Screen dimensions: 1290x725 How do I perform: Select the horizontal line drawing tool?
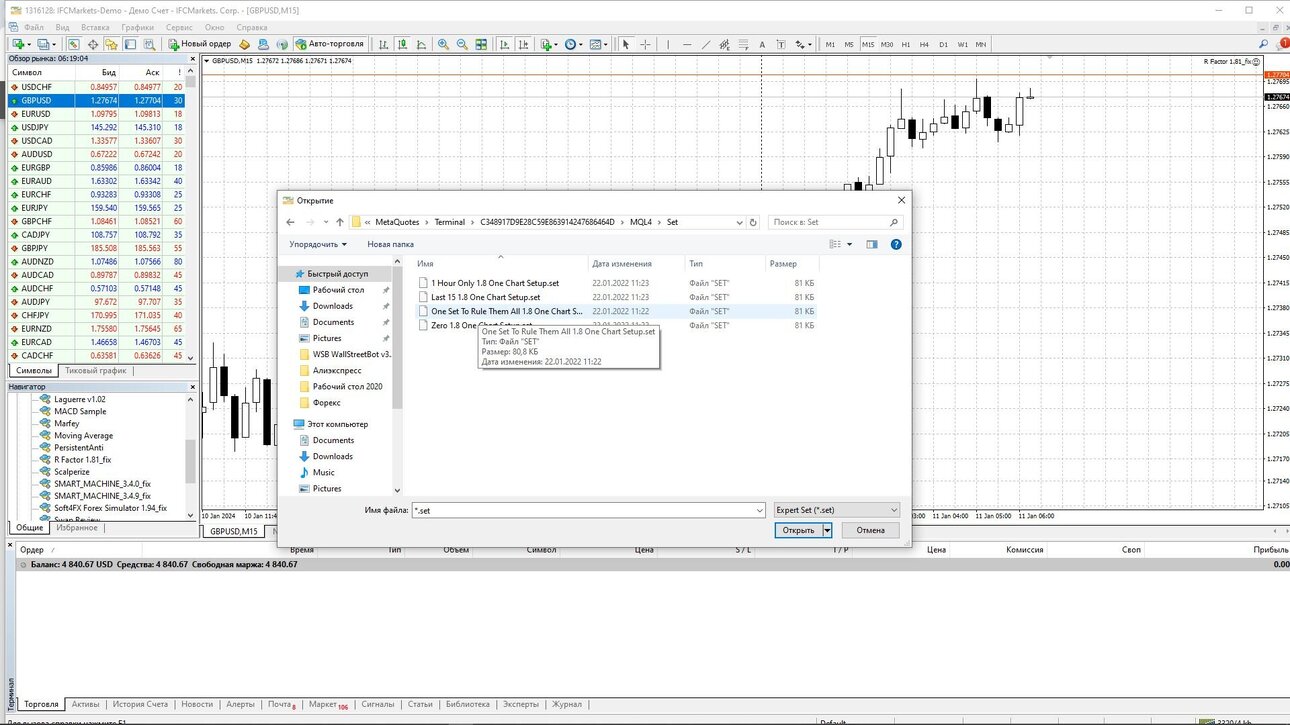point(687,44)
